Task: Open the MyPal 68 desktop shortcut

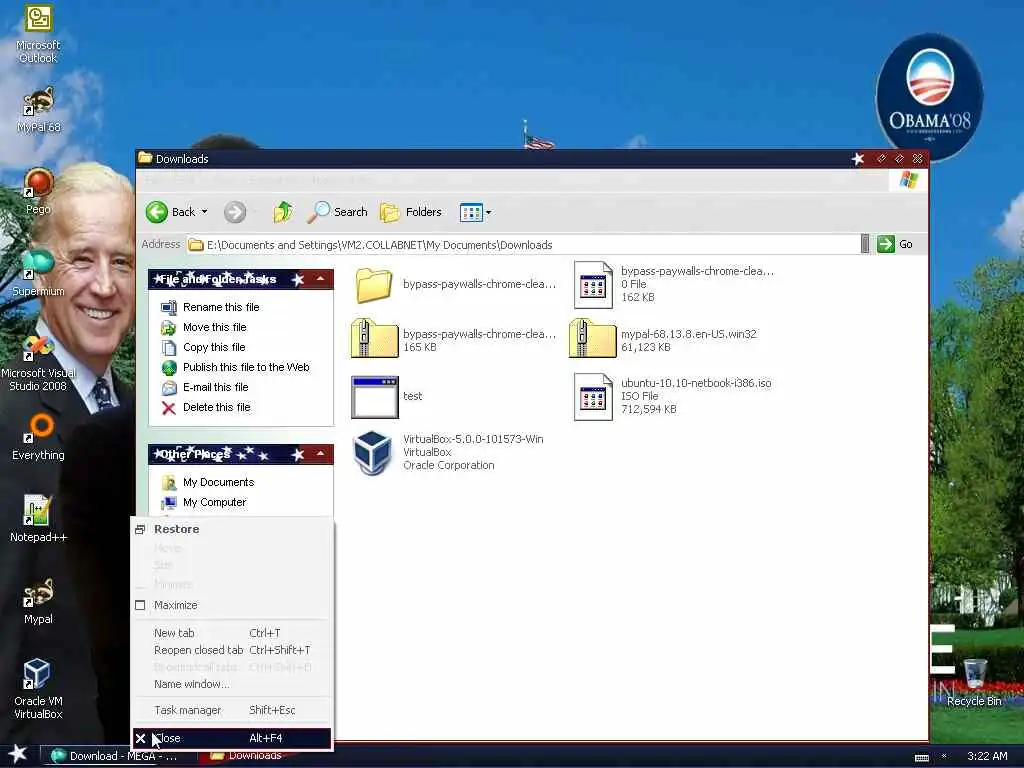Action: (38, 110)
